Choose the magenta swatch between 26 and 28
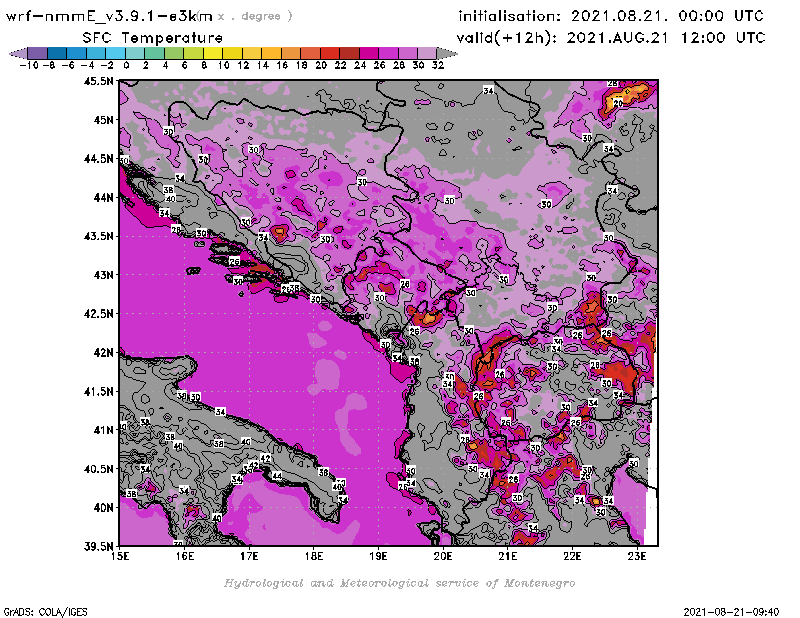This screenshot has height=618, width=800. tap(388, 53)
